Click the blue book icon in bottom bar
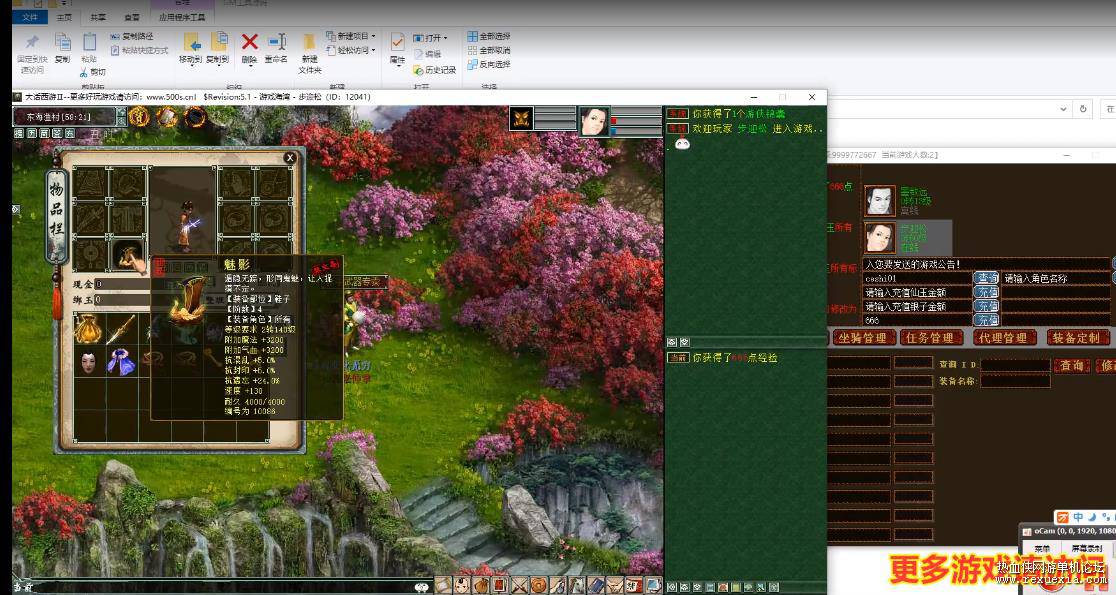Image resolution: width=1116 pixels, height=595 pixels. pyautogui.click(x=596, y=586)
